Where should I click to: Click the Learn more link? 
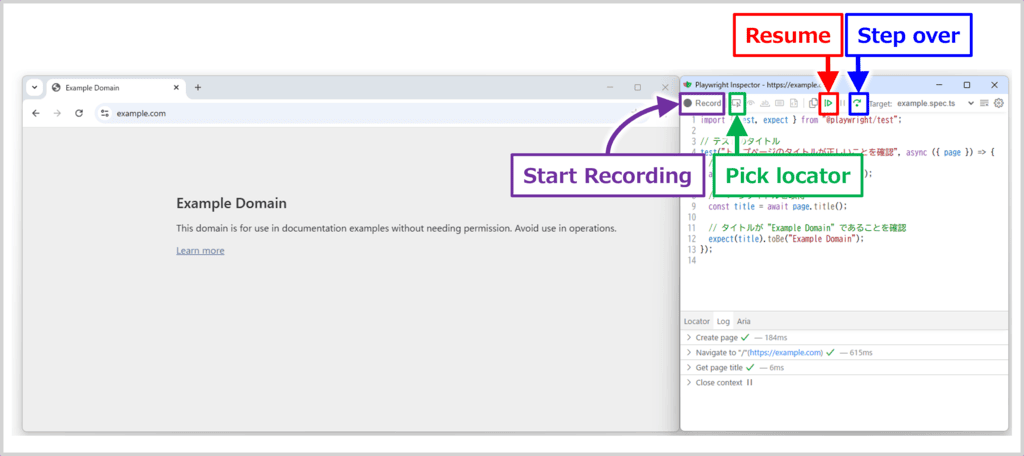click(200, 251)
